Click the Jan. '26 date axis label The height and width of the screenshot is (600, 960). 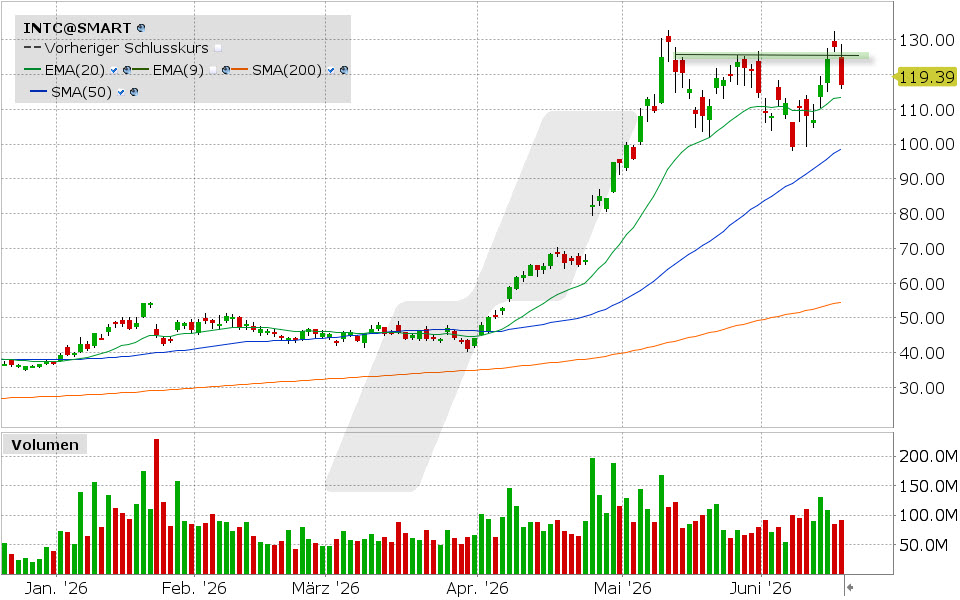point(56,589)
